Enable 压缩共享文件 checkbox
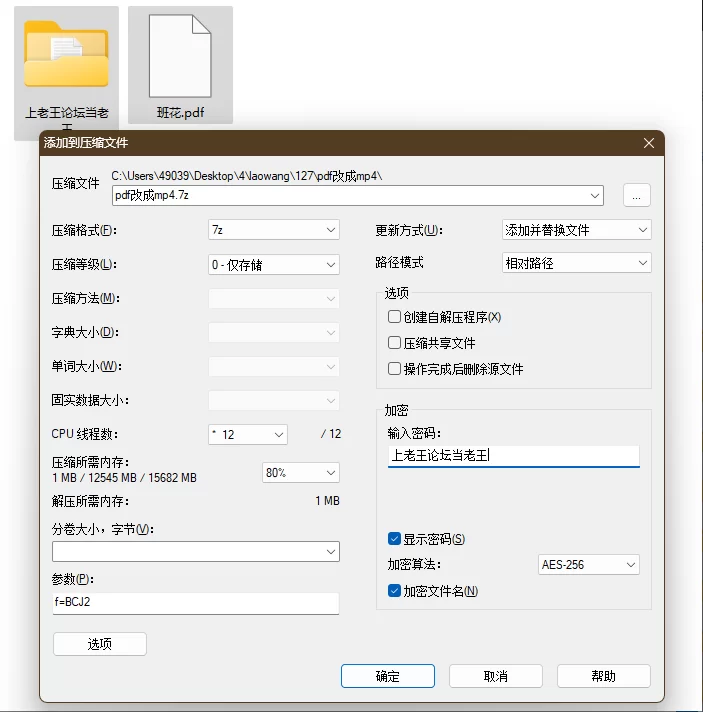Screen dimensions: 703x712 [x=394, y=342]
